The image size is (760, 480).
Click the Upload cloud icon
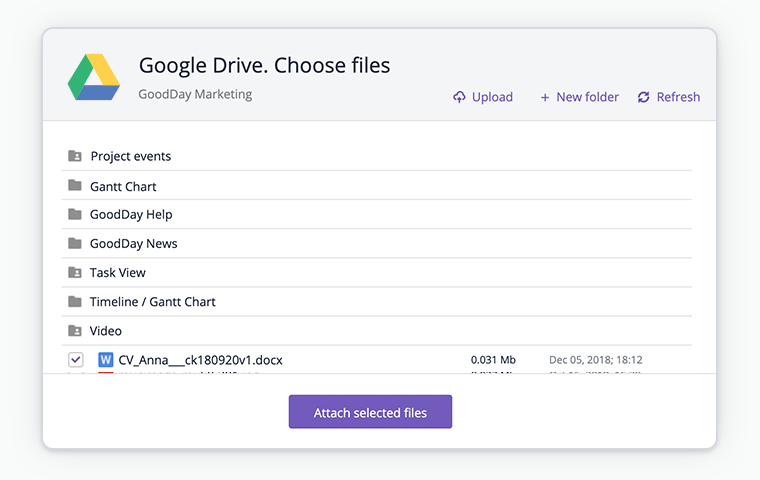click(459, 97)
